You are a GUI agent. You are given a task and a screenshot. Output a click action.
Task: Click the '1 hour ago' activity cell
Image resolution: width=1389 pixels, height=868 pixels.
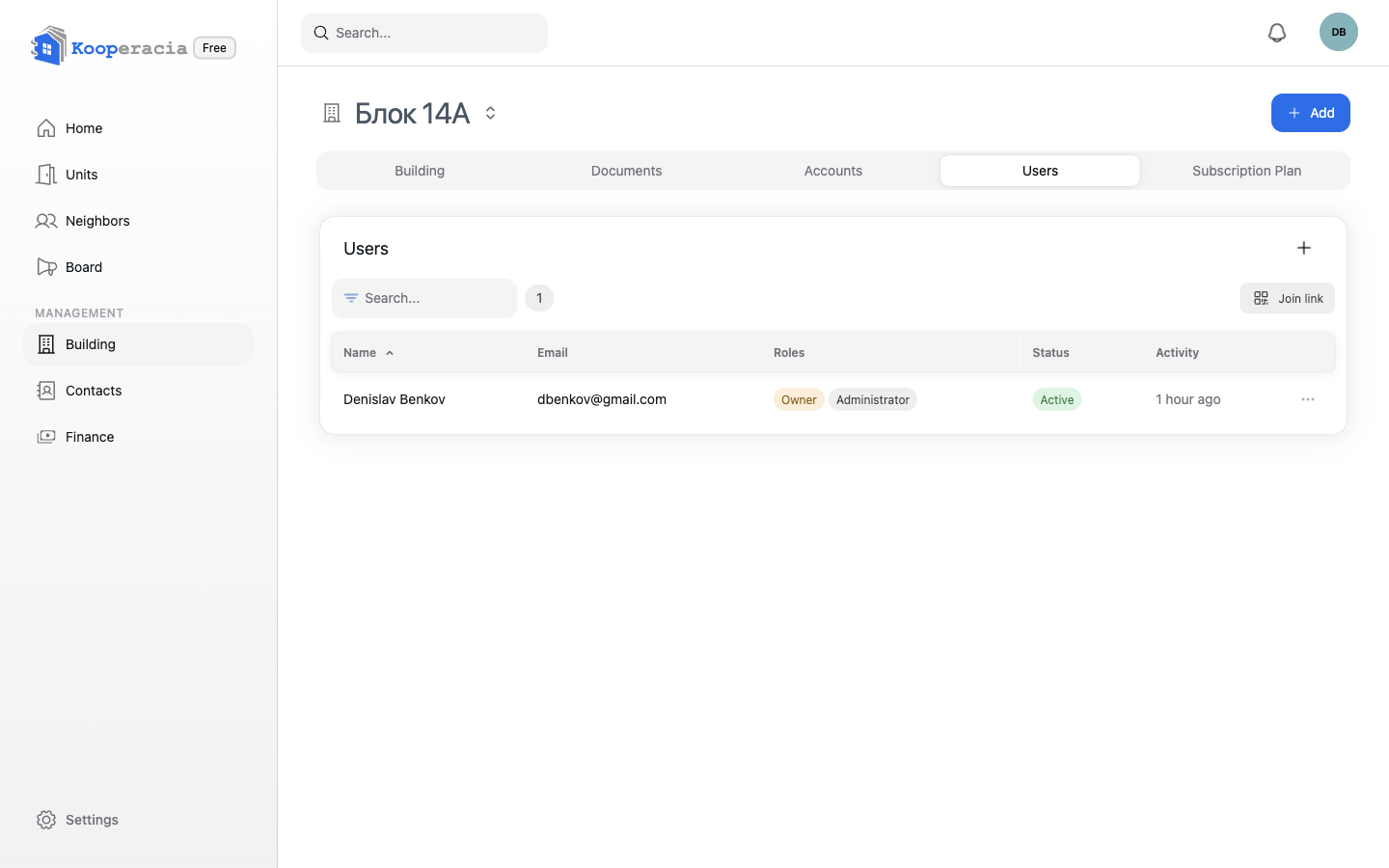[x=1188, y=399]
